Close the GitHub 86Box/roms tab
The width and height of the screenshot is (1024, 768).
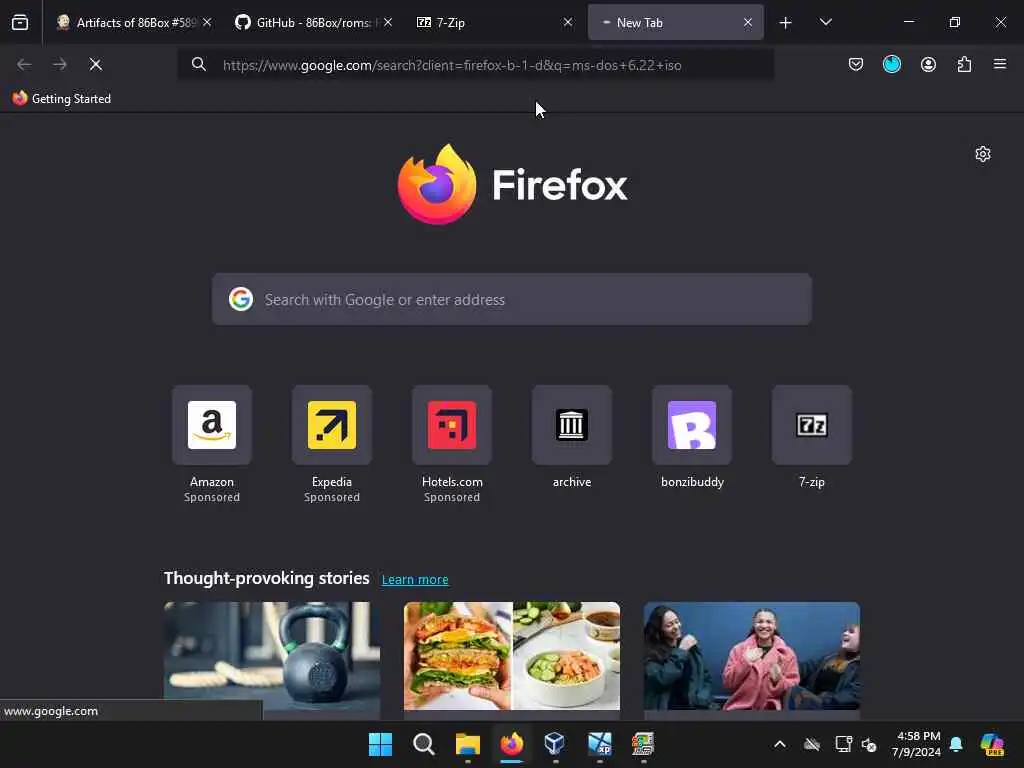[x=388, y=22]
